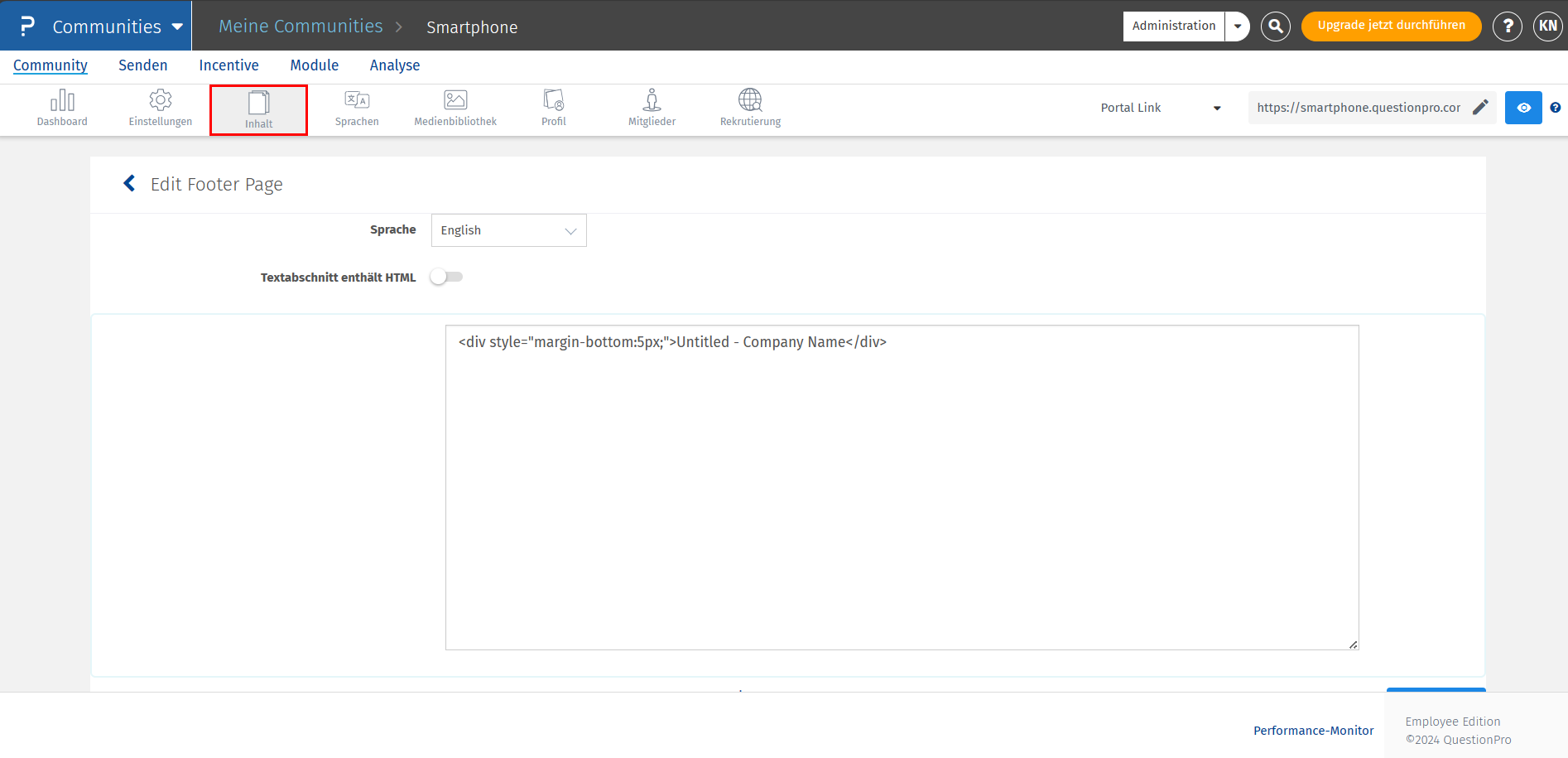Toggle Textabschnitt enthält HTML switch
1568x758 pixels.
446,277
